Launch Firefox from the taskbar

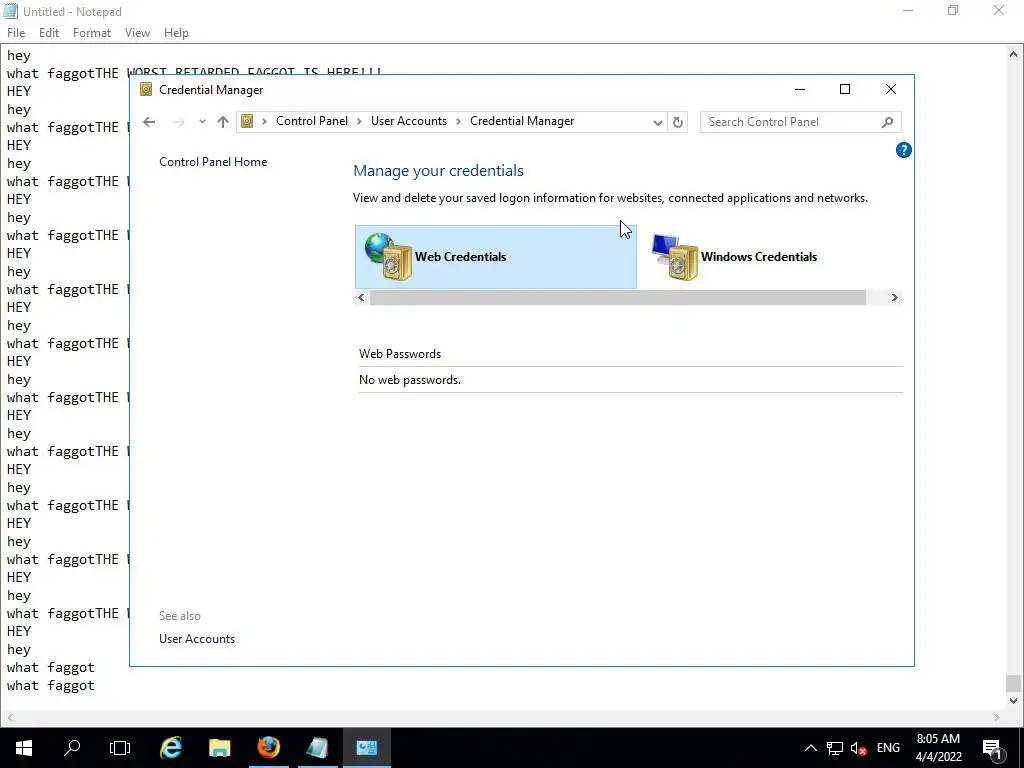click(x=268, y=748)
